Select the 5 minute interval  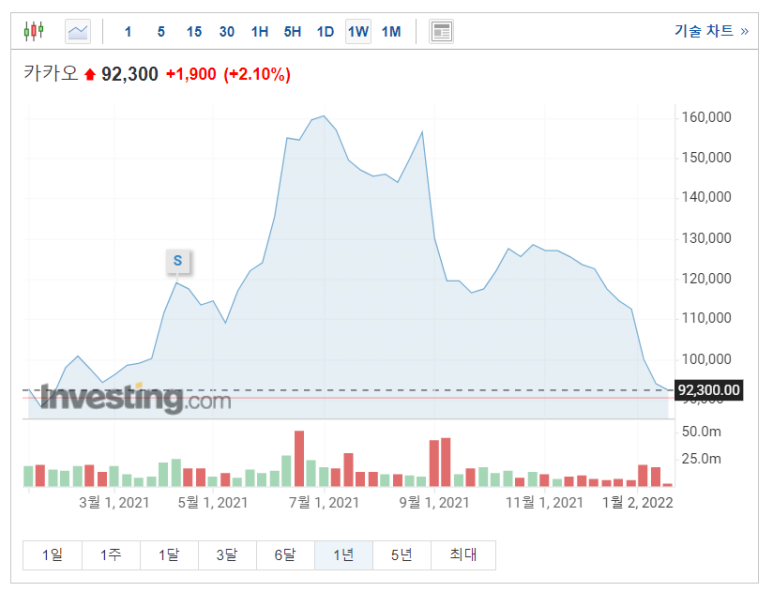click(x=161, y=32)
